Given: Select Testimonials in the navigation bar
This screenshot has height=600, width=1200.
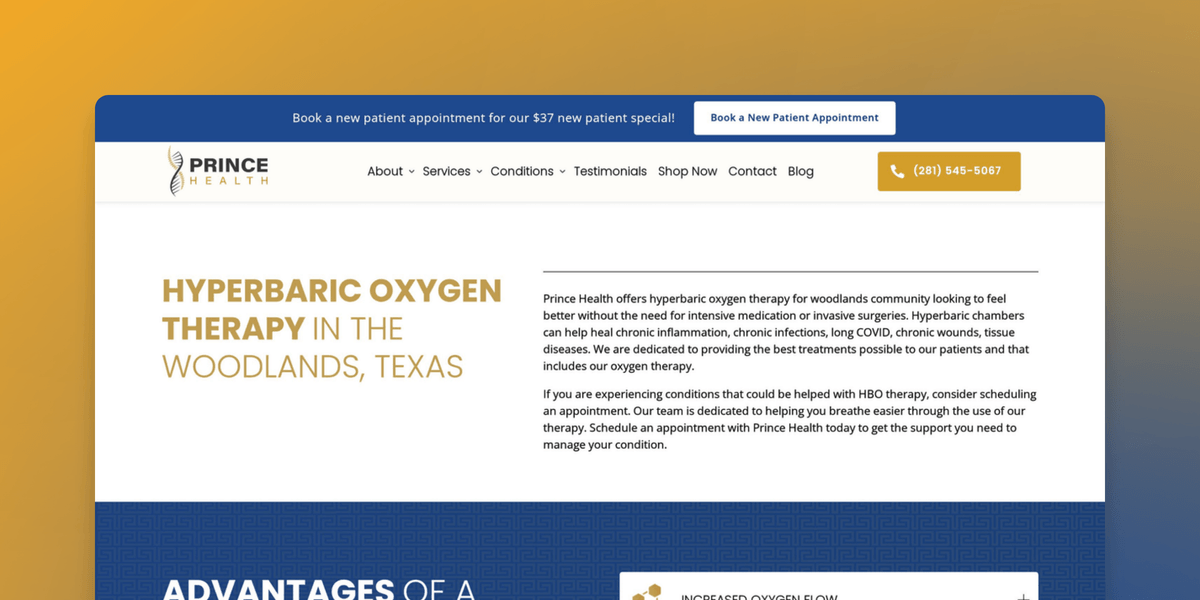Looking at the screenshot, I should coord(610,171).
